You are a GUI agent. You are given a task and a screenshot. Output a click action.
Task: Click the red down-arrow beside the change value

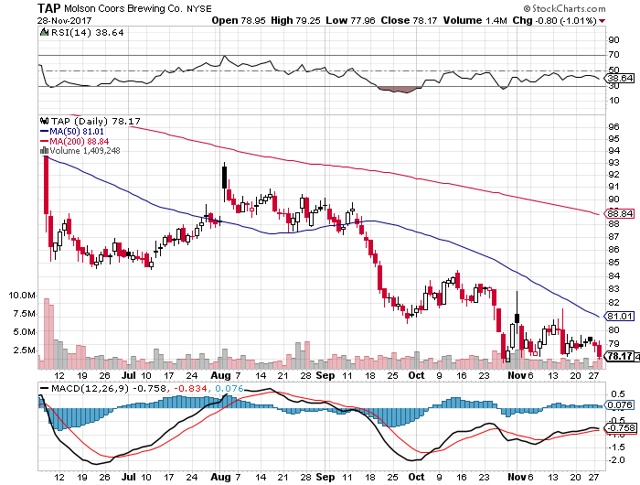click(602, 21)
